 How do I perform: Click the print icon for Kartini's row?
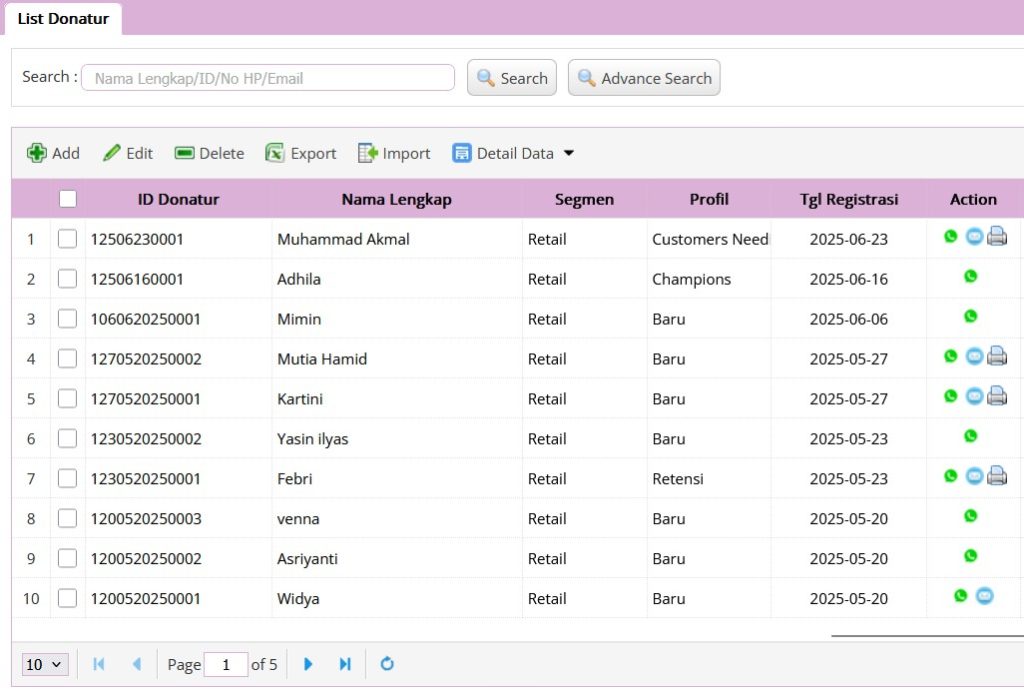pos(997,396)
